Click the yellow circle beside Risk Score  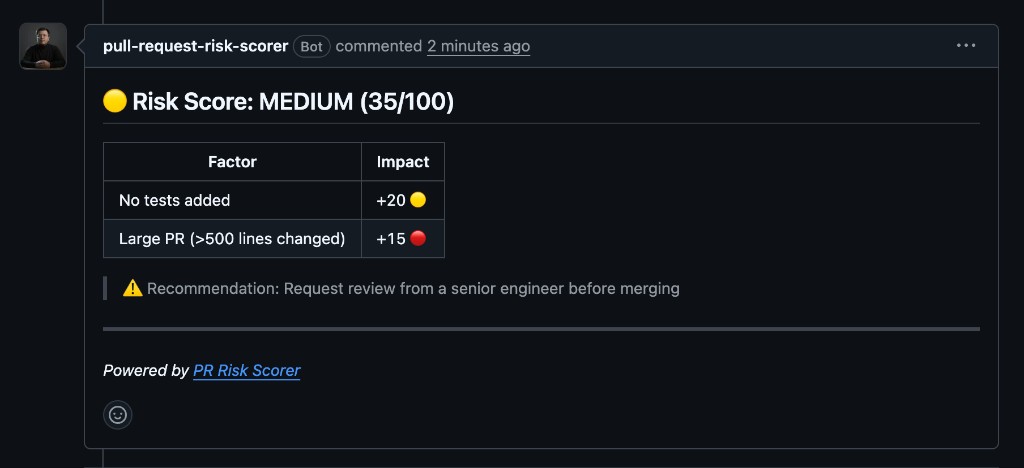115,101
